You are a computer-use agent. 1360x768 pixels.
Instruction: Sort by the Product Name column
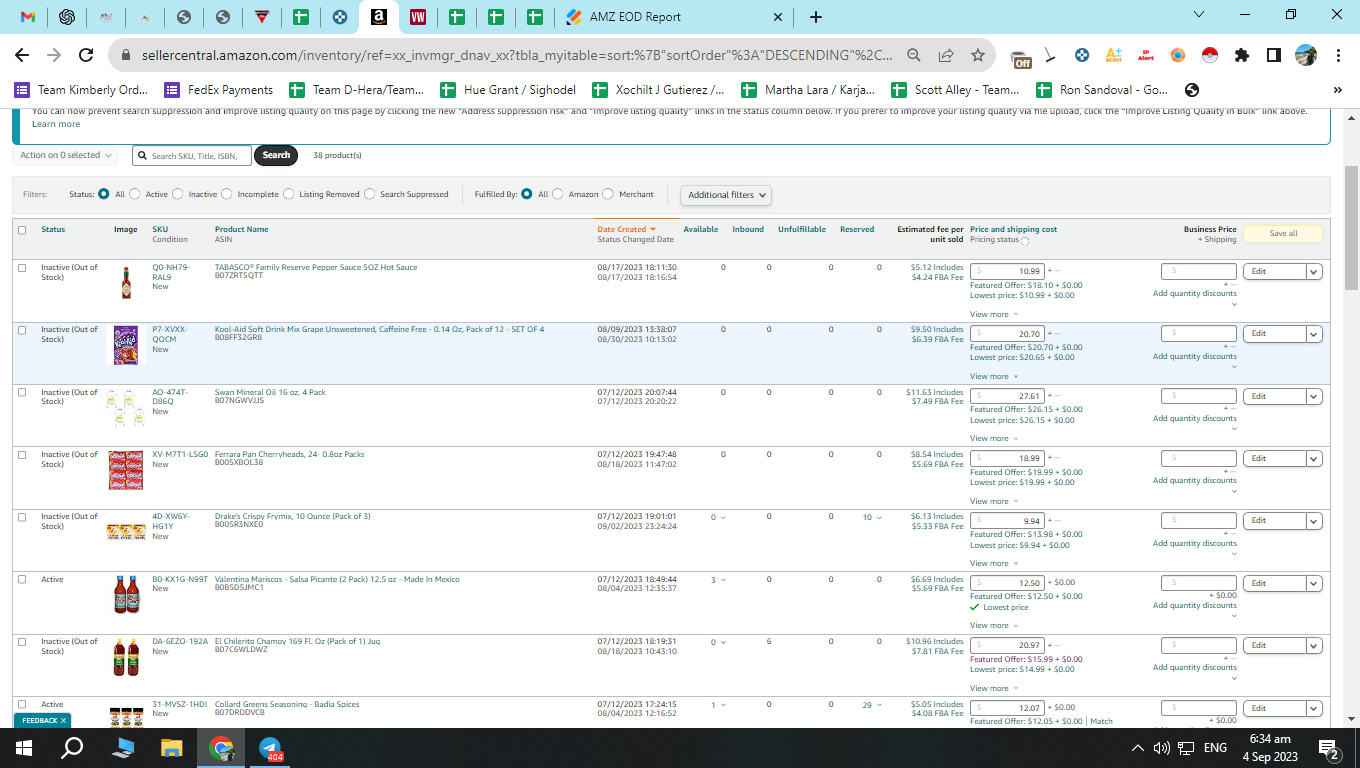[x=241, y=229]
